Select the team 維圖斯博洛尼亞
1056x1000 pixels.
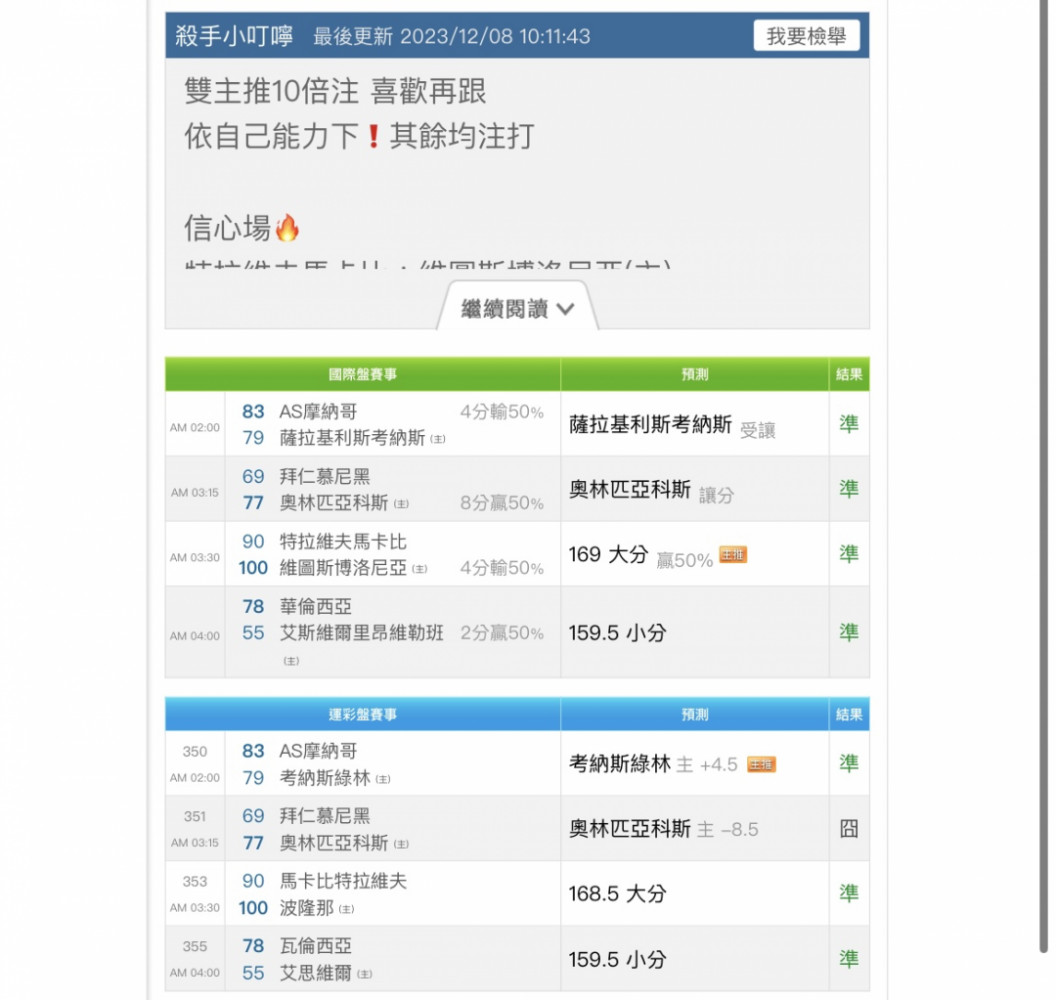tap(343, 568)
